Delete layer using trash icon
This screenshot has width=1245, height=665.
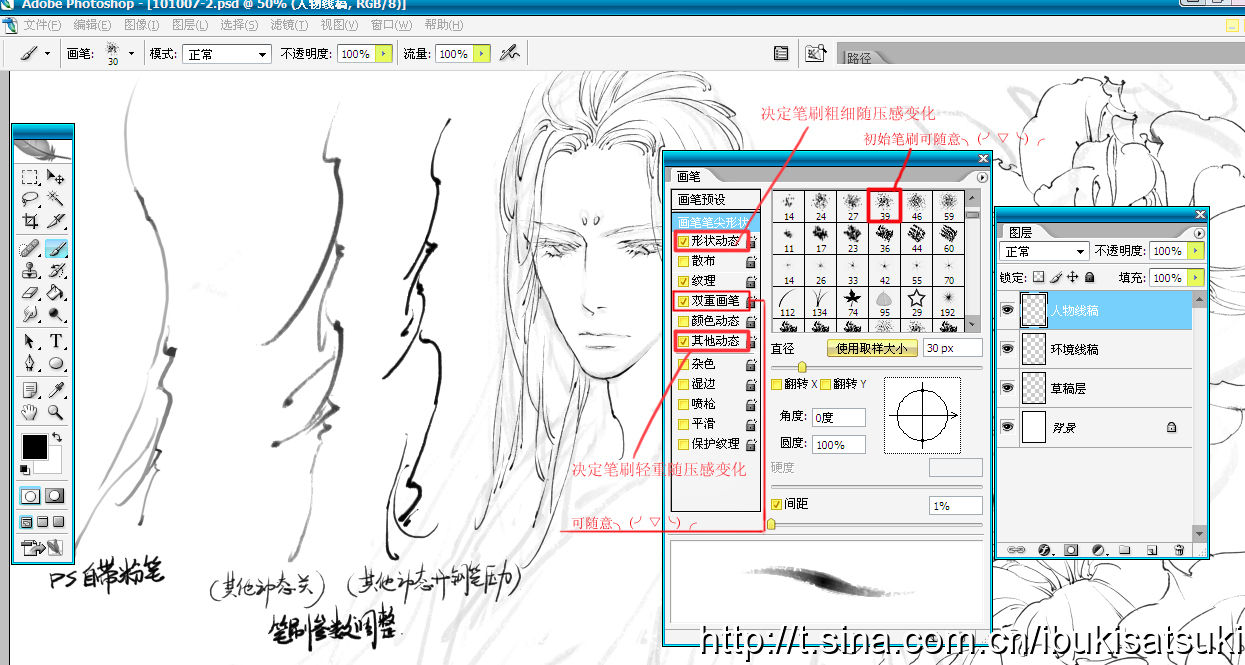tap(1179, 549)
